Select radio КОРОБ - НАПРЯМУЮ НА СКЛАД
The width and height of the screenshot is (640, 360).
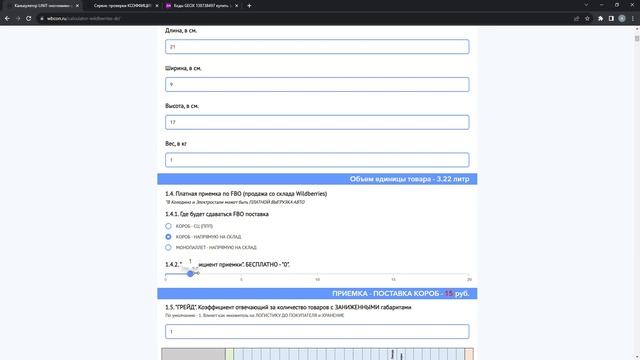pyautogui.click(x=168, y=237)
